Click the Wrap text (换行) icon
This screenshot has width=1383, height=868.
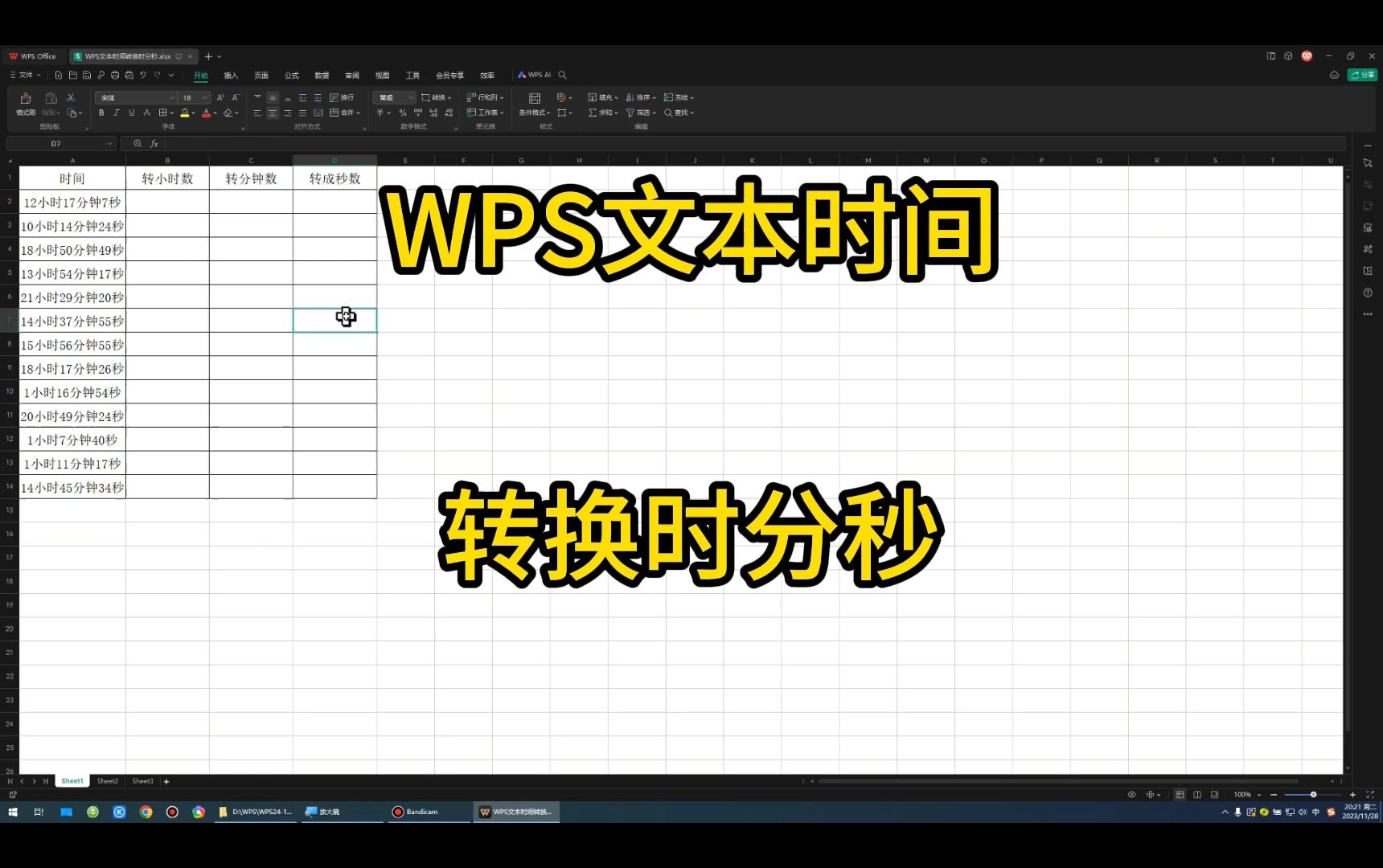click(x=341, y=96)
